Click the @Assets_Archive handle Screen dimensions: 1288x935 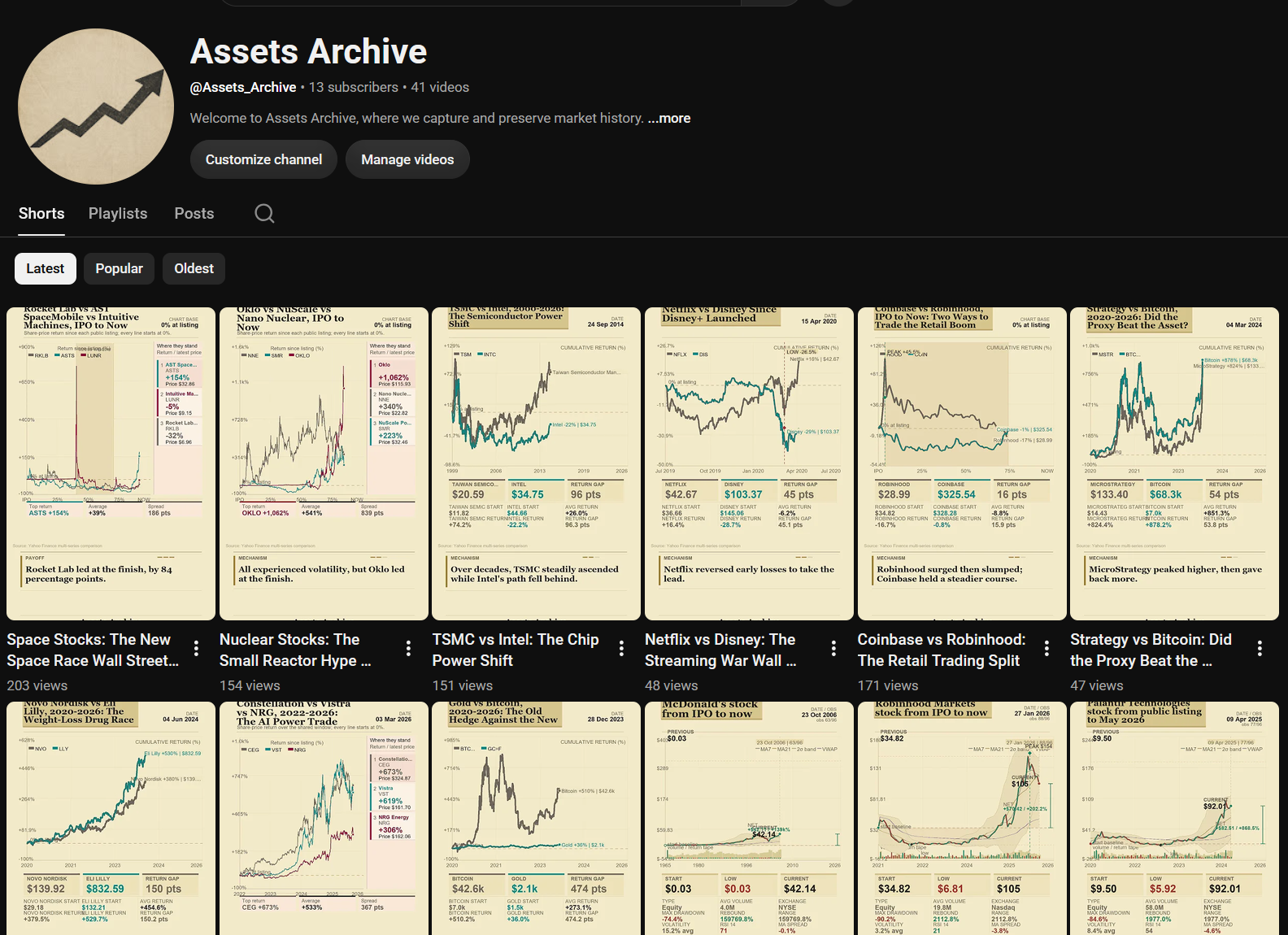tap(243, 87)
